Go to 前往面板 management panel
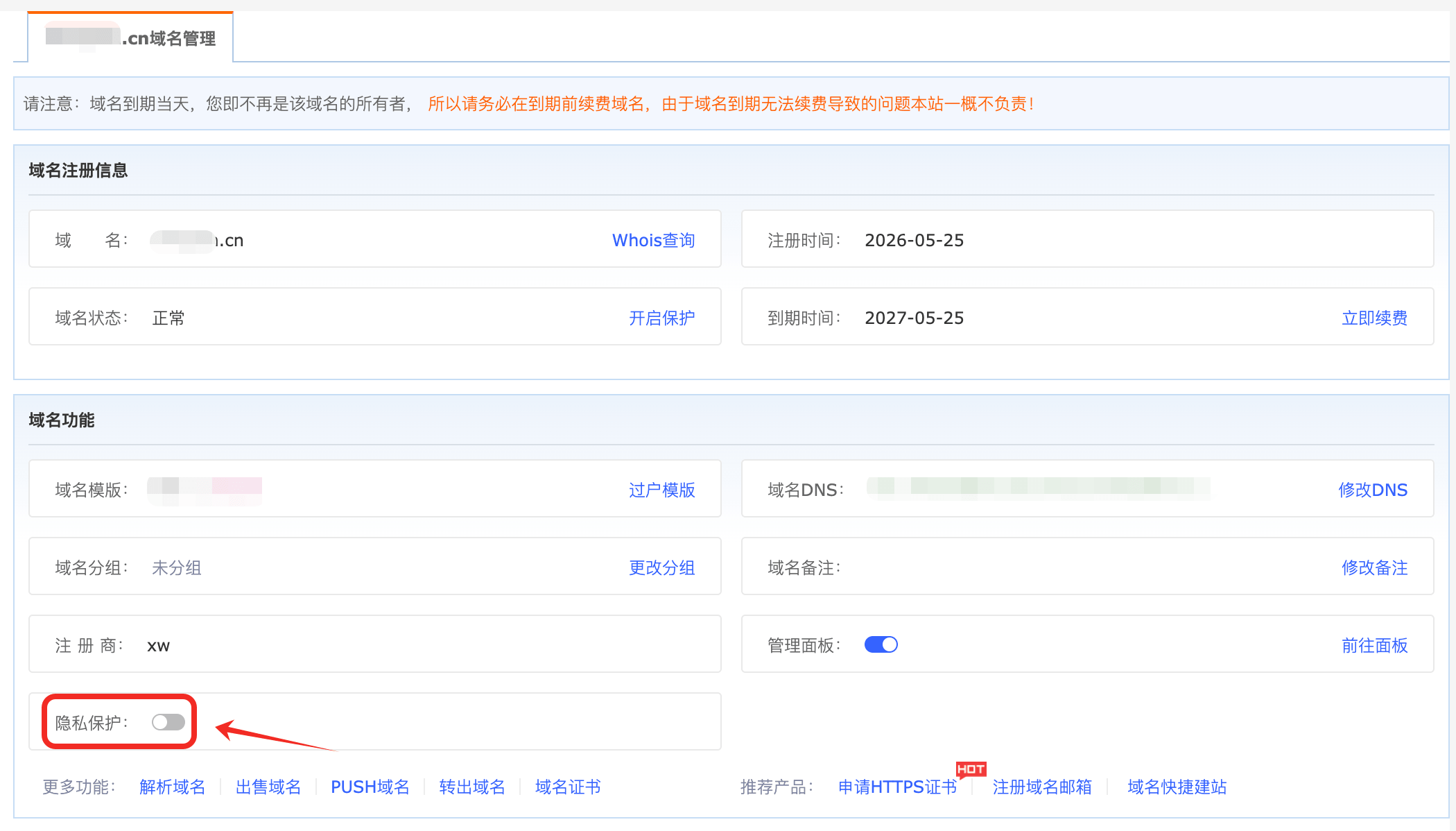This screenshot has height=831, width=1456. coord(1374,645)
